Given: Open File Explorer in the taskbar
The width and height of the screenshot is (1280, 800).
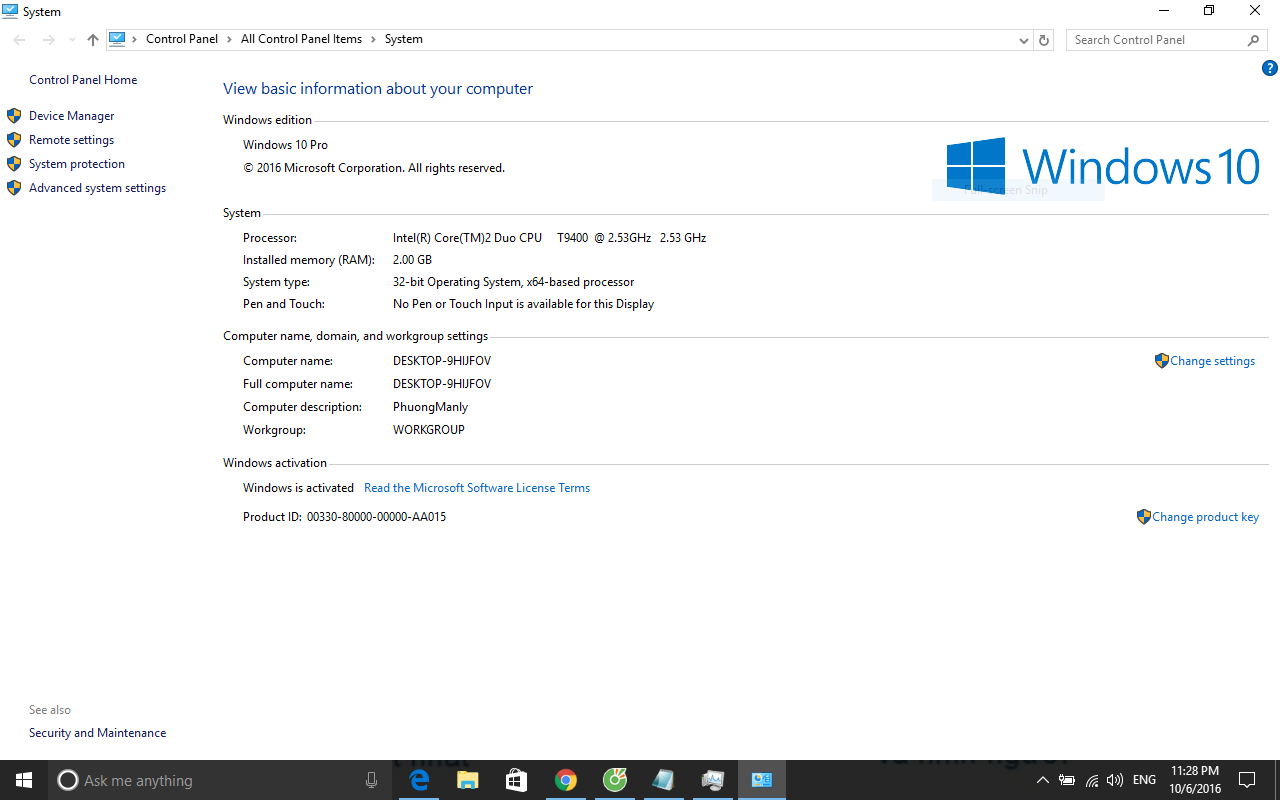Looking at the screenshot, I should pos(468,780).
